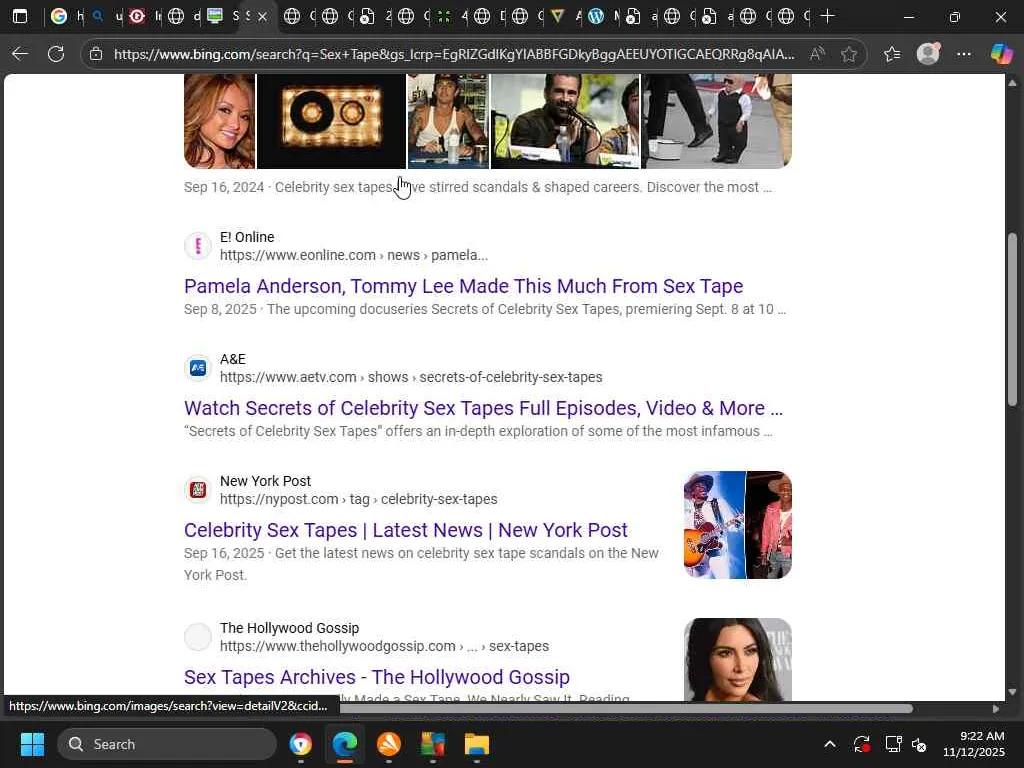The image size is (1024, 768).
Task: Open the muted volume tray icon
Action: tap(920, 744)
